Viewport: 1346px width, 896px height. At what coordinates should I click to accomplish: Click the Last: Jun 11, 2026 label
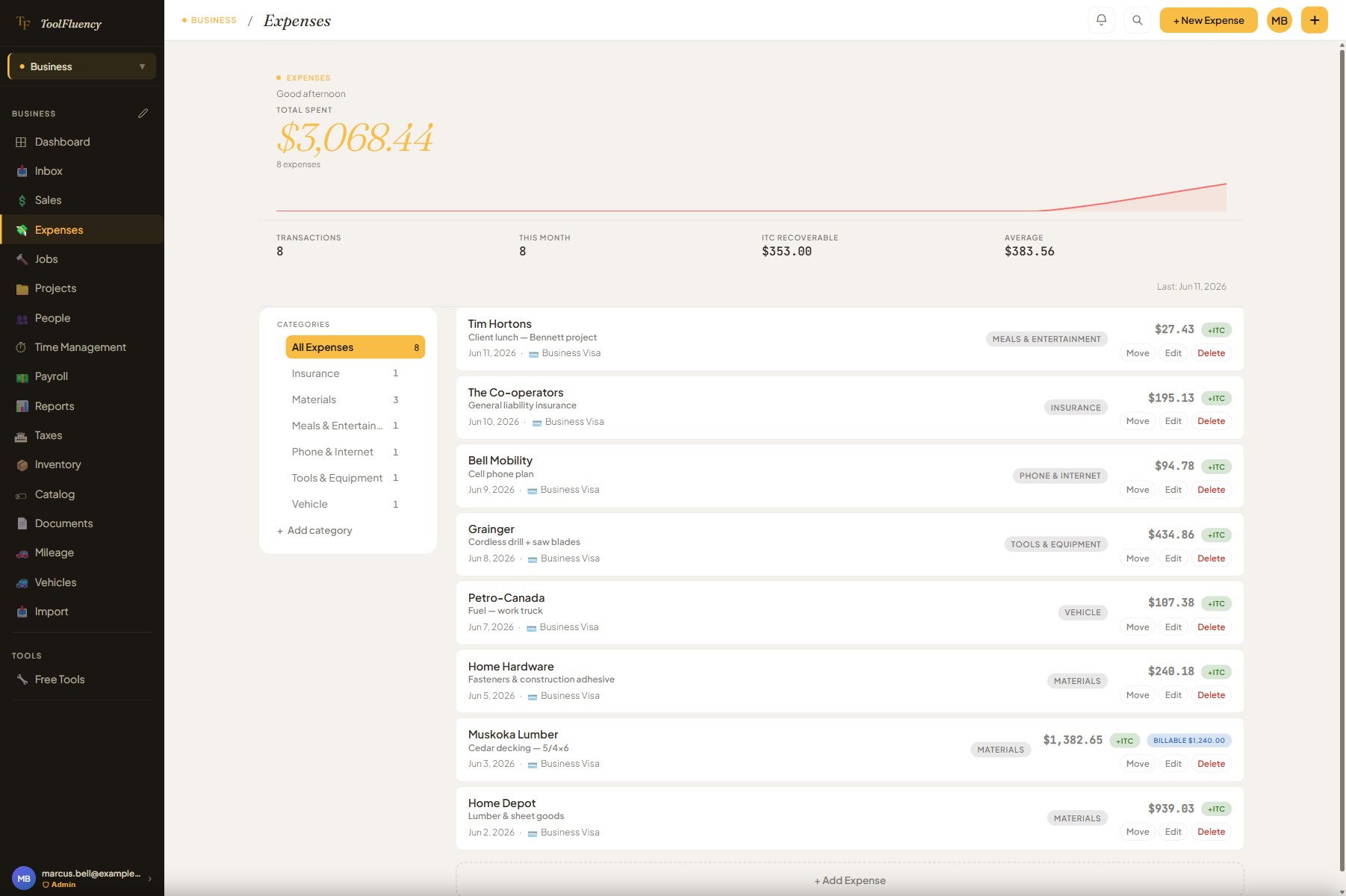[x=1191, y=287]
